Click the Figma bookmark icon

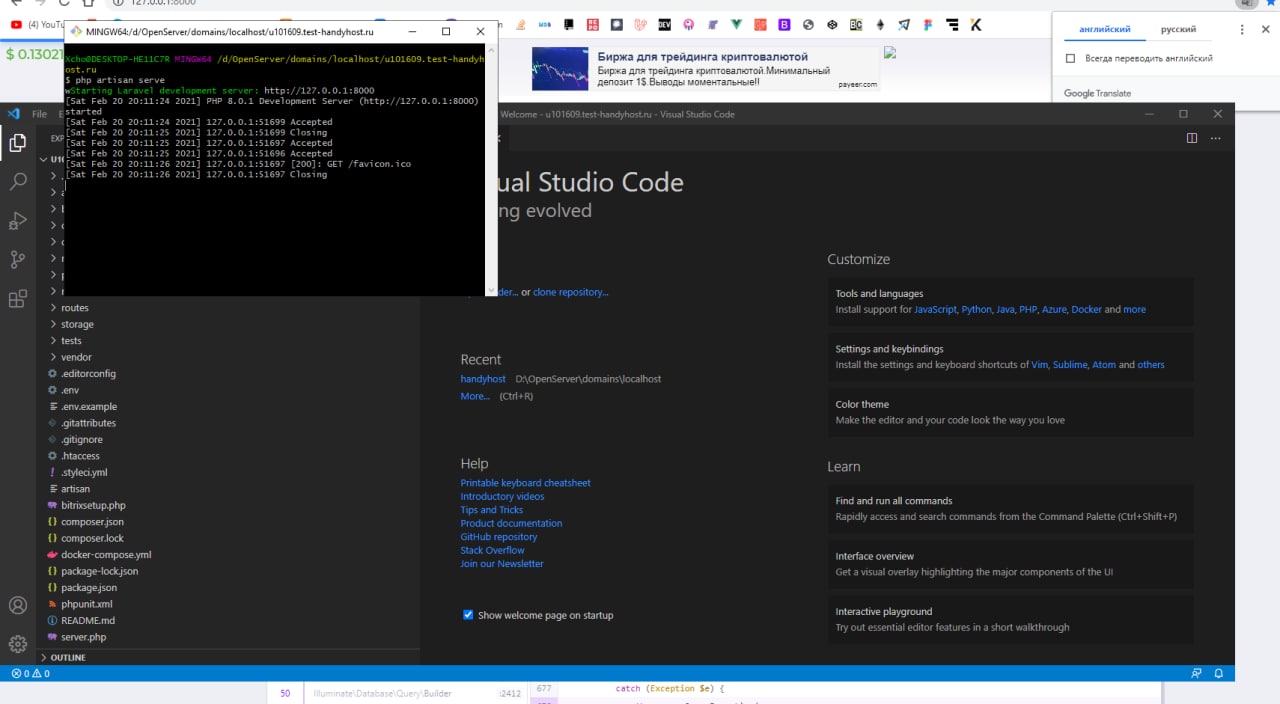tap(928, 24)
